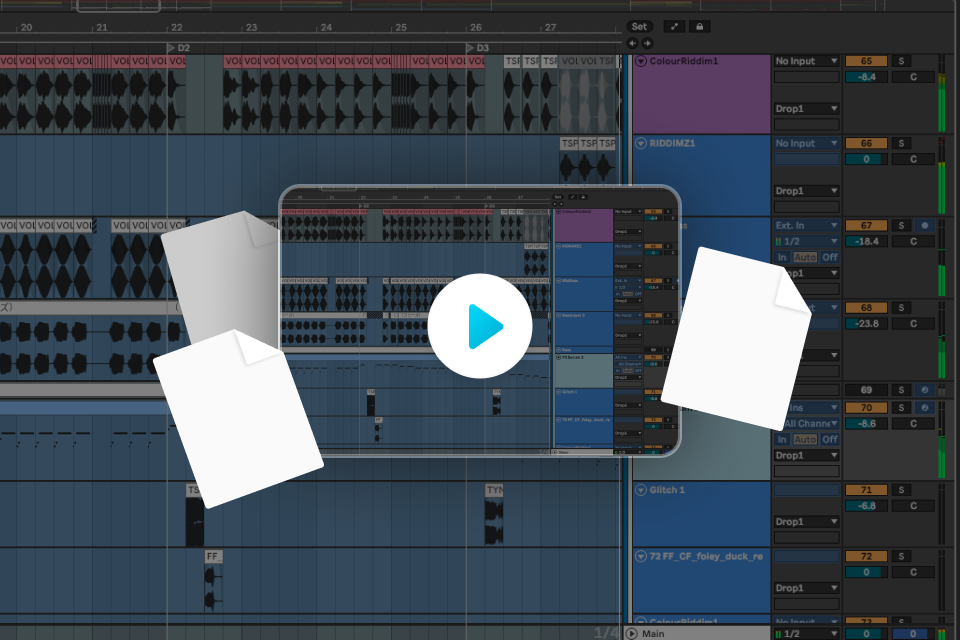Toggle track 68 activator button

866,307
